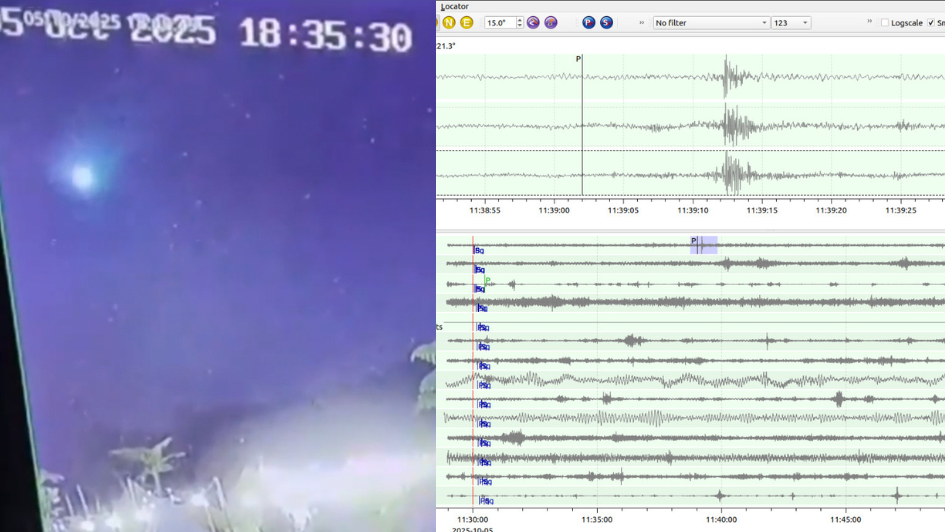Viewport: 945px width, 532px height.
Task: Click the 11:40:00 label on the lower time axis
Action: click(x=721, y=520)
